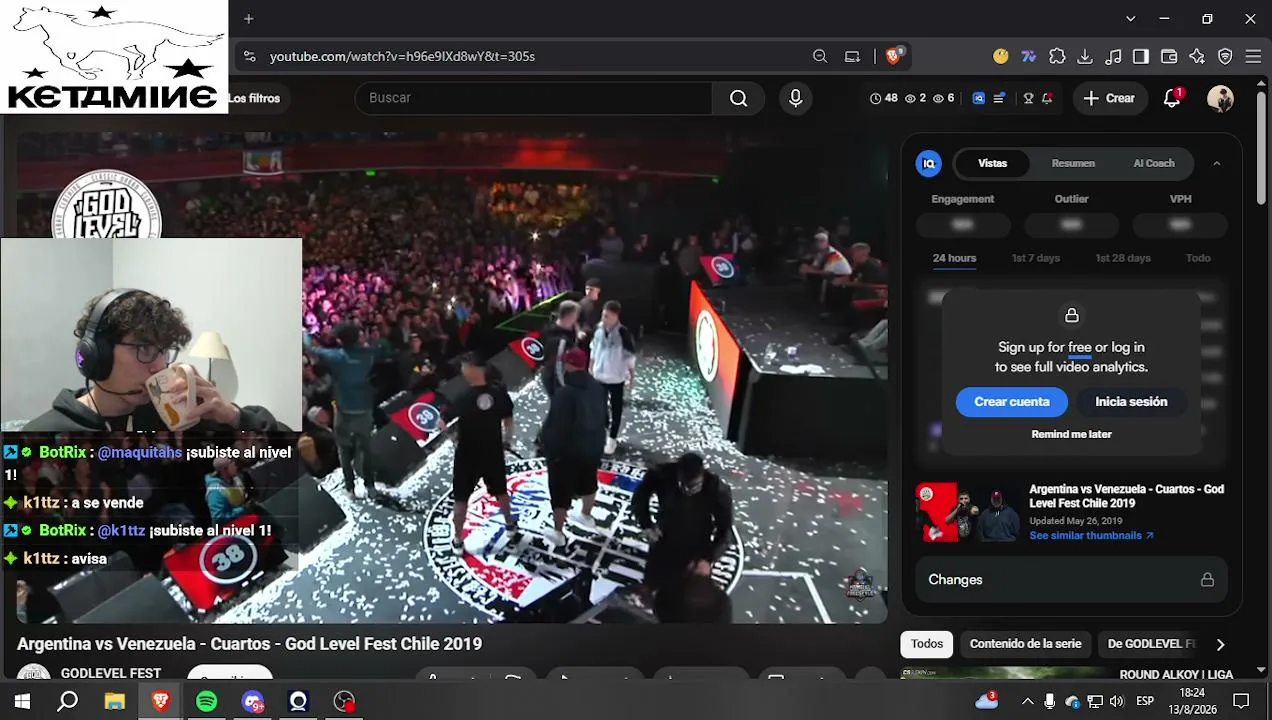This screenshot has width=1272, height=720.
Task: Open the Windows Start menu
Action: point(22,701)
